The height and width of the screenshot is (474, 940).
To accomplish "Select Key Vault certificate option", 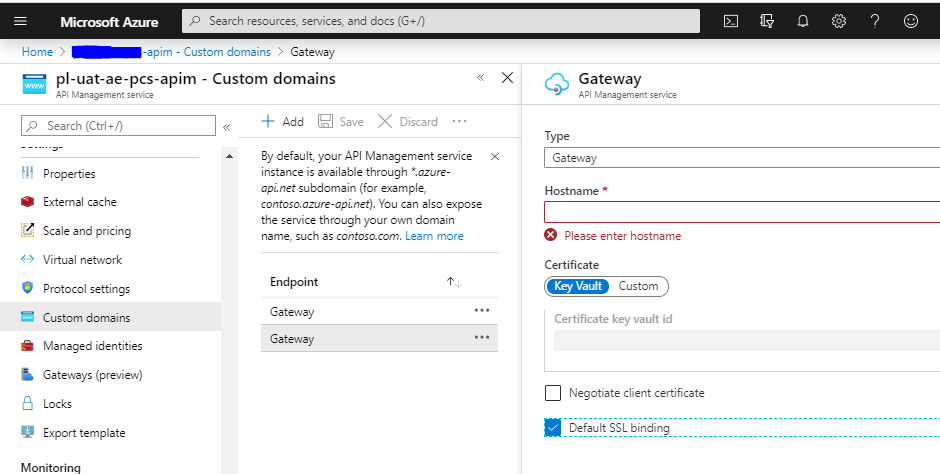I will (578, 286).
